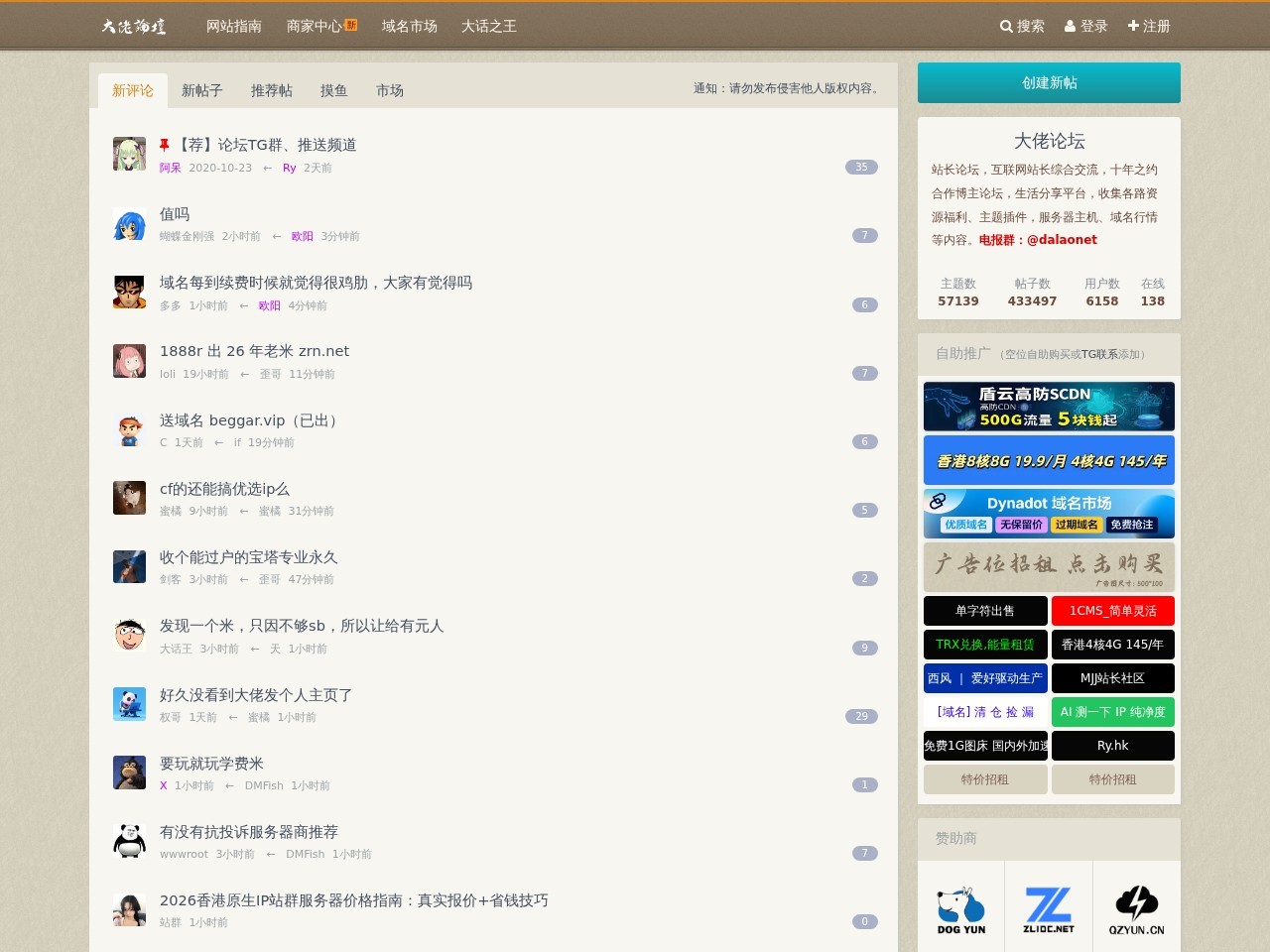Switch to the 新帖子 tab

[201, 90]
